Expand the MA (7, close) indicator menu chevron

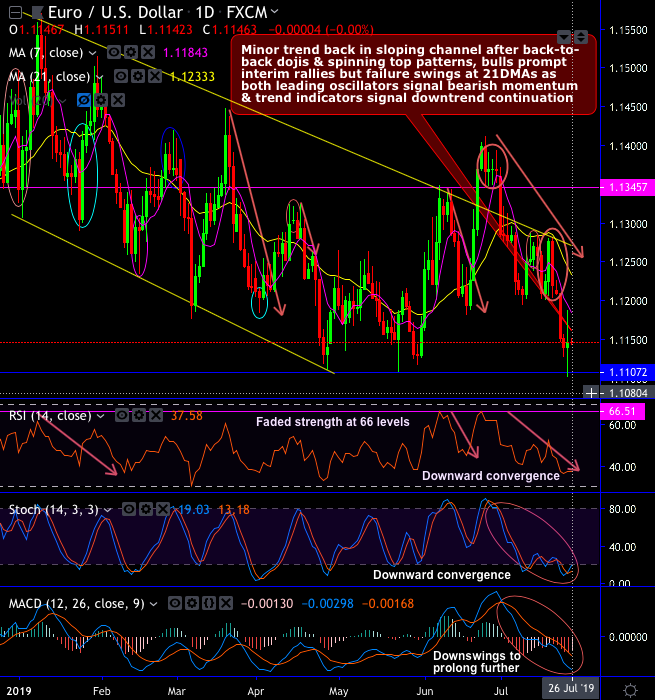pyautogui.click(x=93, y=54)
